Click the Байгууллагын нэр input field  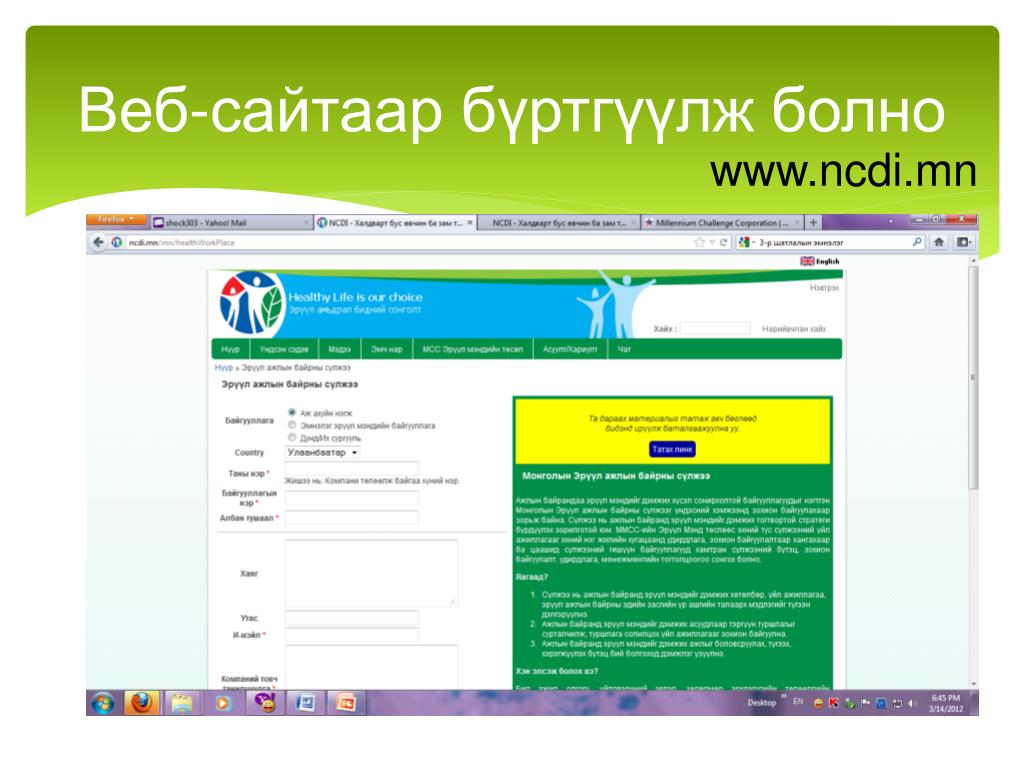(351, 498)
